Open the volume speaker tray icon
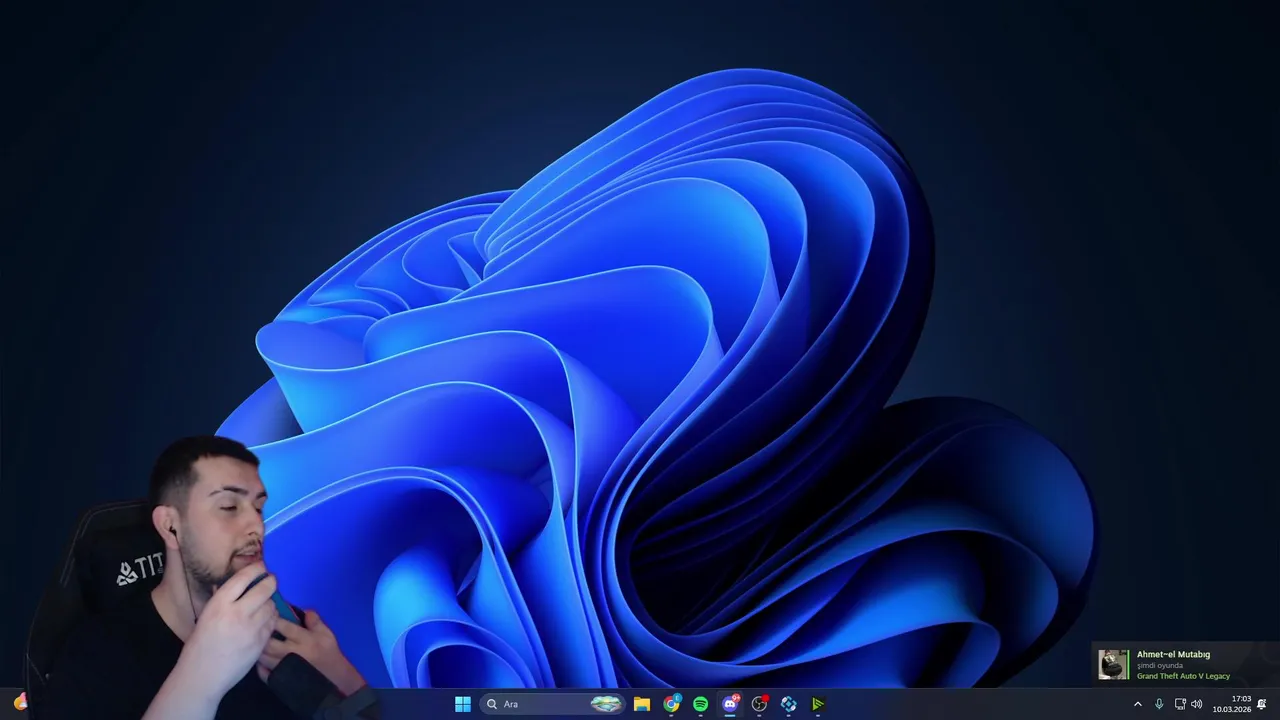Screen dimensions: 1280x720 coord(1197,704)
